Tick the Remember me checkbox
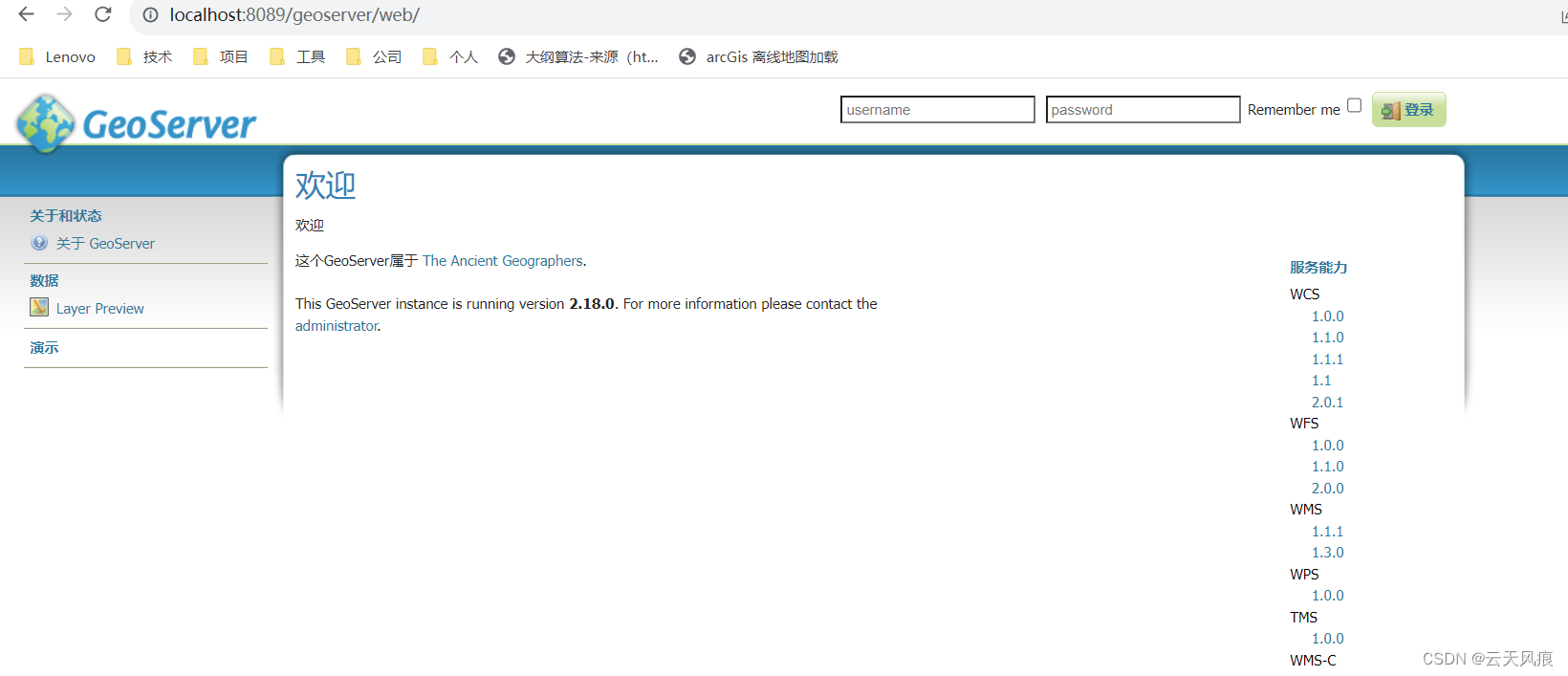Screen dimensions: 1568x676 [1354, 106]
